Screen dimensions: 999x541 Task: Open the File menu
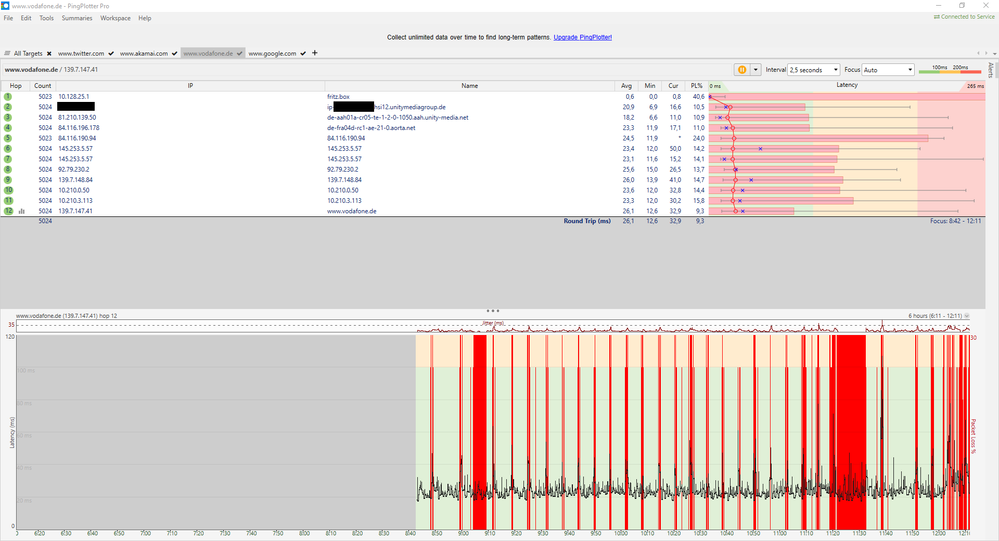pos(8,18)
